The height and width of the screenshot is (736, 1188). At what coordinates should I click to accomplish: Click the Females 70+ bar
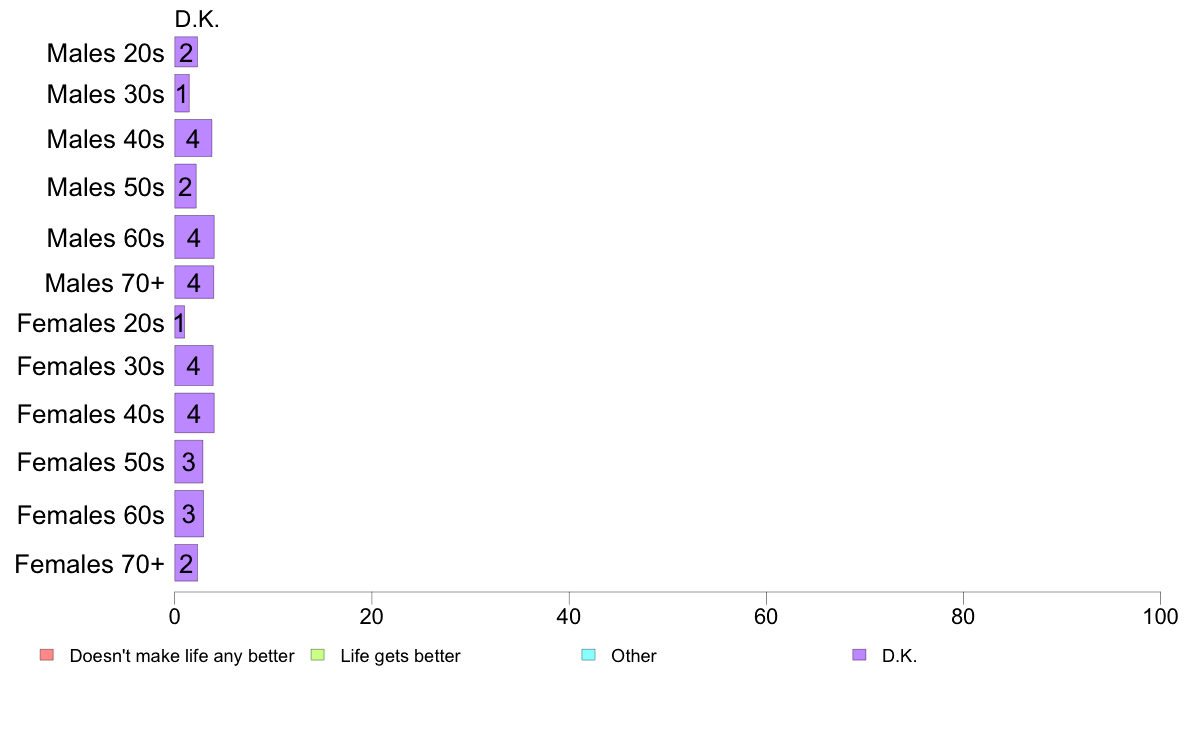[186, 563]
